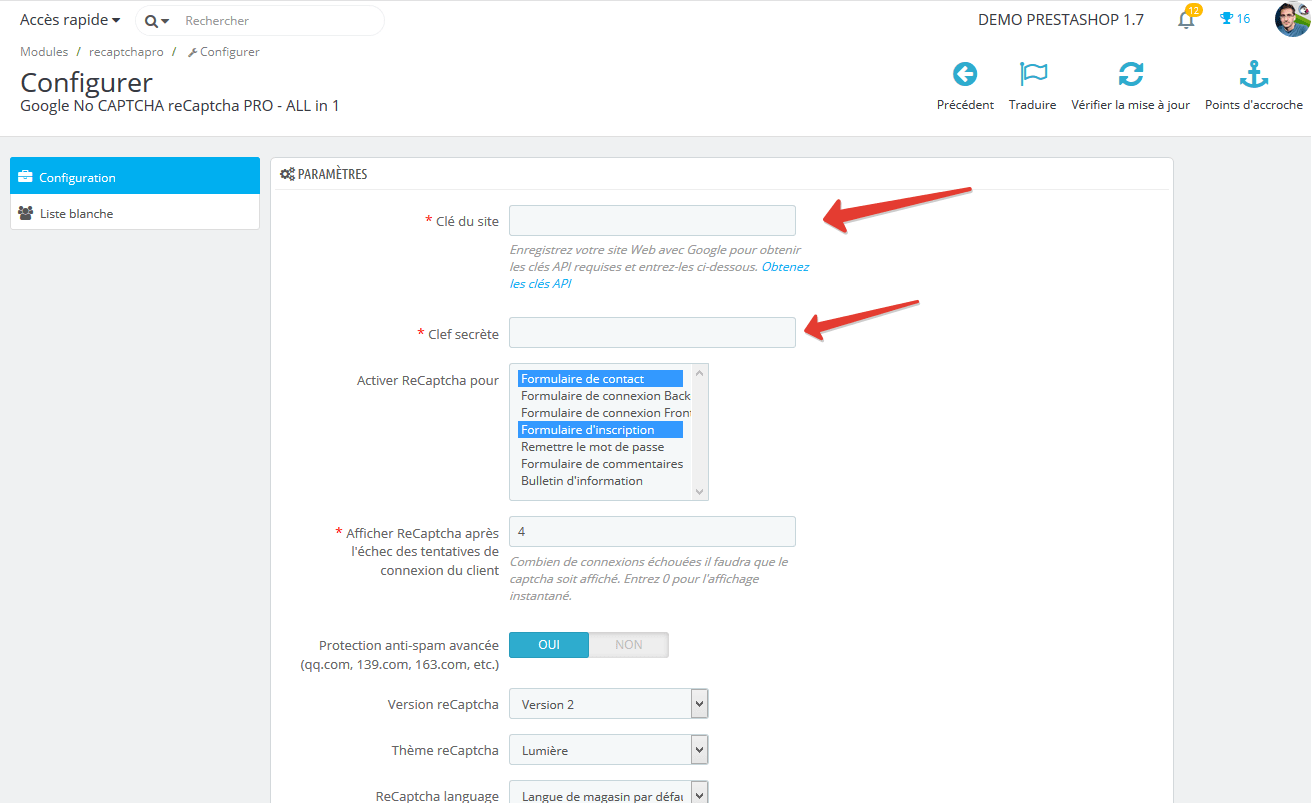Click the search magnifier icon
1312x803 pixels.
pos(151,21)
